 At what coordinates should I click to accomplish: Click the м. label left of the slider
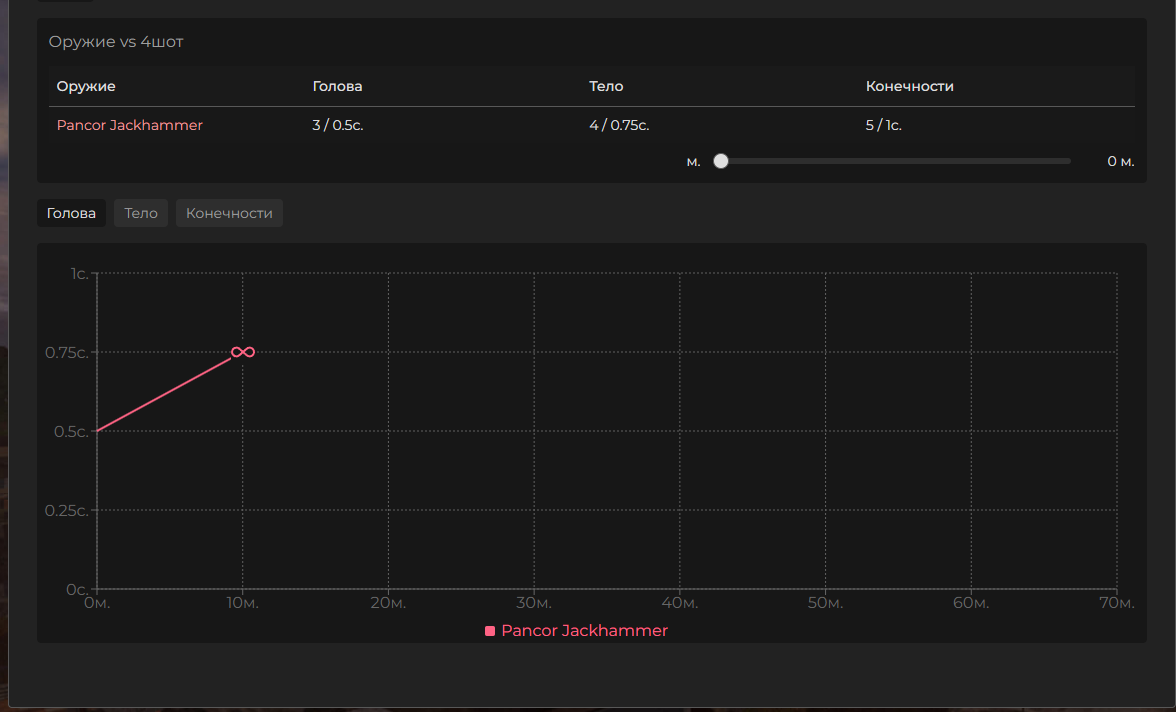coord(693,161)
